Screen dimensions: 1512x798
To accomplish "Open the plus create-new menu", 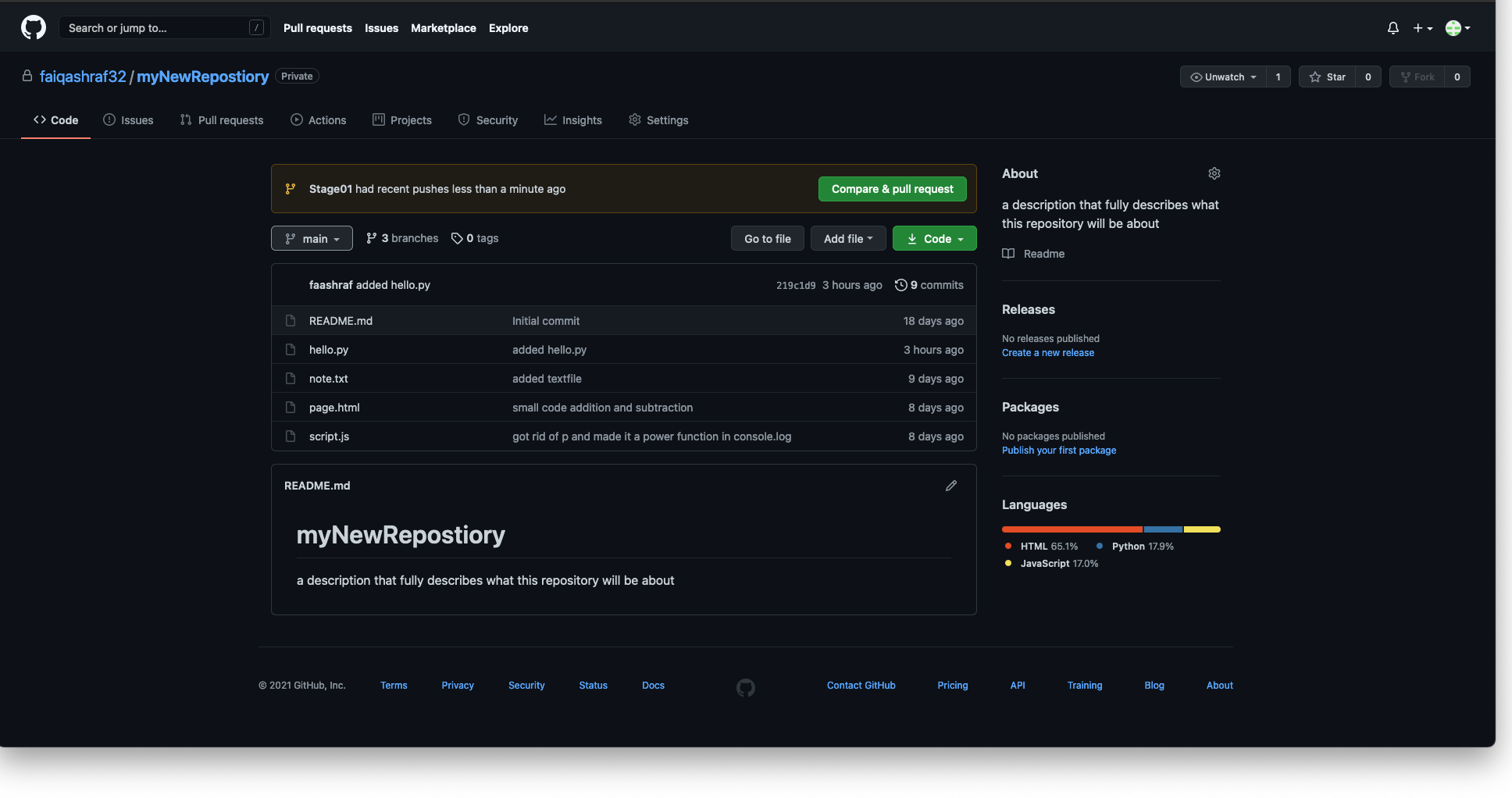I will pyautogui.click(x=1422, y=28).
